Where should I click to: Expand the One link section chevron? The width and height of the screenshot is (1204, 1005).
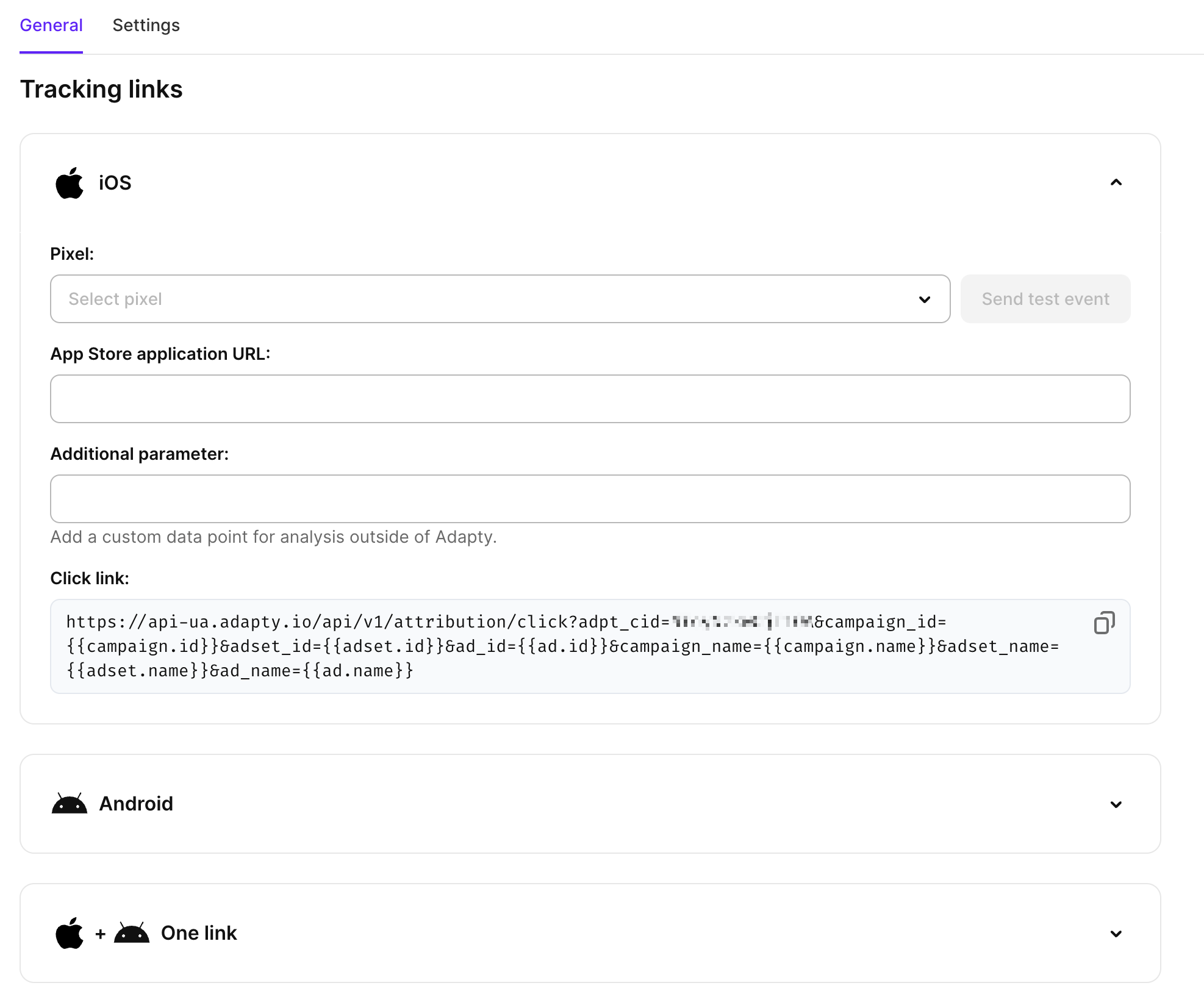click(1116, 934)
